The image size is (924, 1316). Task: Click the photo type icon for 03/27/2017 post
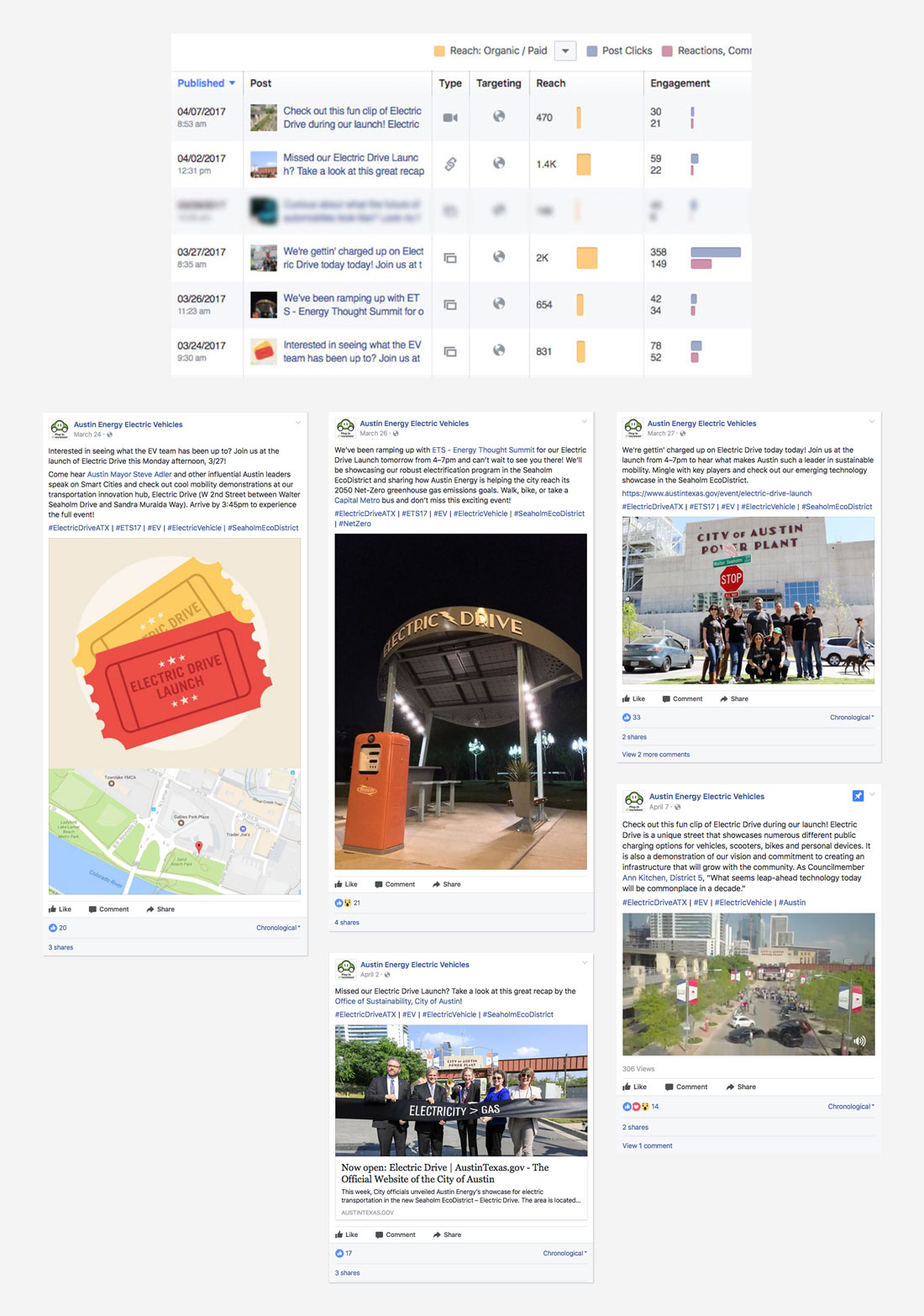coord(450,258)
